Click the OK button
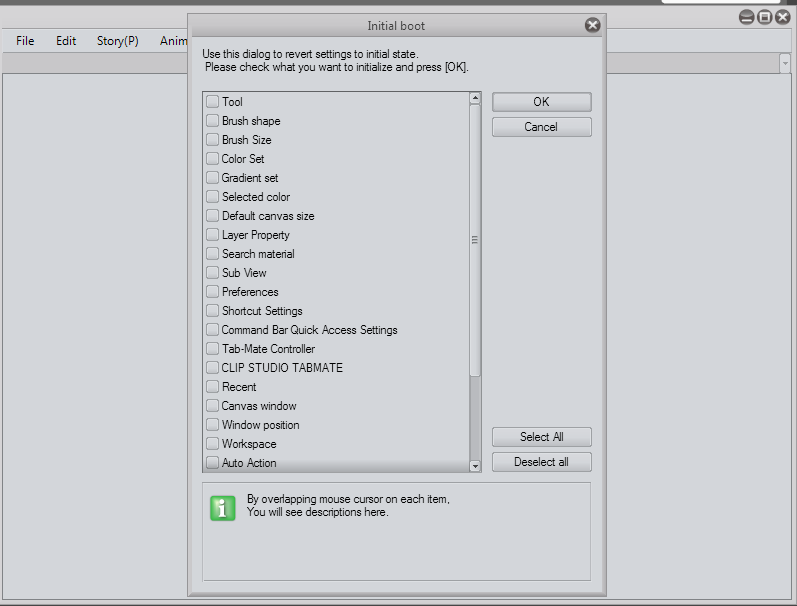The image size is (797, 606). (541, 102)
